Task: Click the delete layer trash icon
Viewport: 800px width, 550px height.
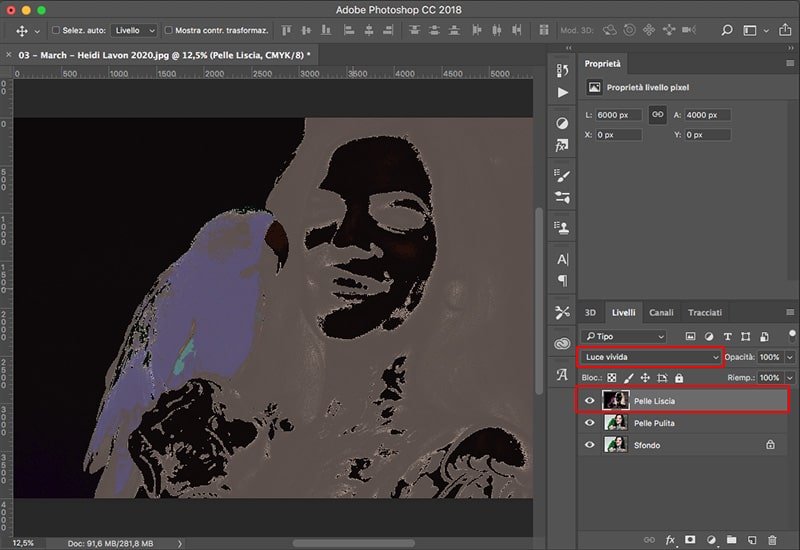Action: point(772,540)
